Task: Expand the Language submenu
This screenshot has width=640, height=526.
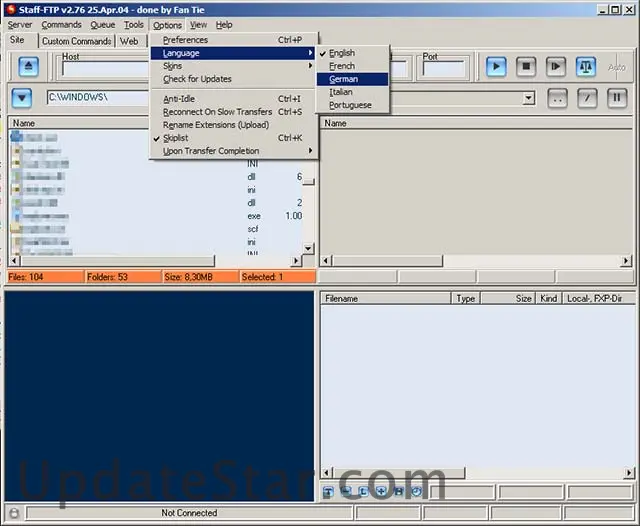Action: click(233, 53)
